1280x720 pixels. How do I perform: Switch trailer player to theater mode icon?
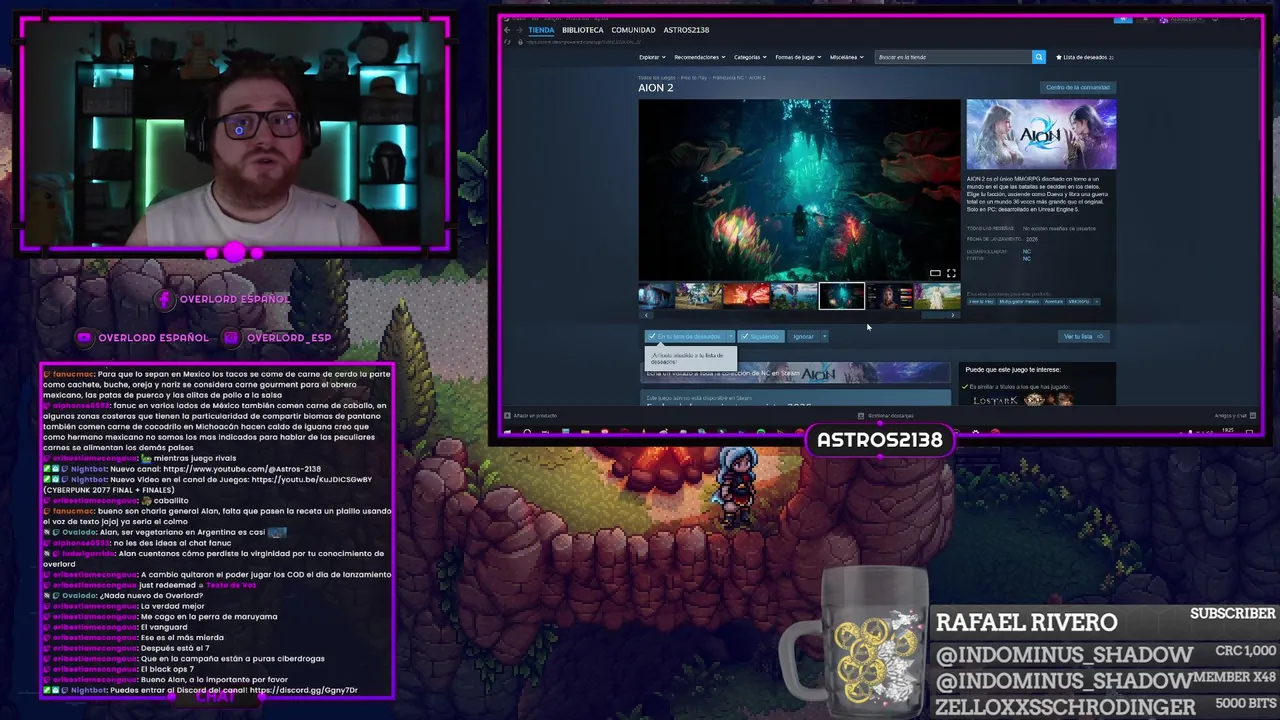[x=935, y=273]
